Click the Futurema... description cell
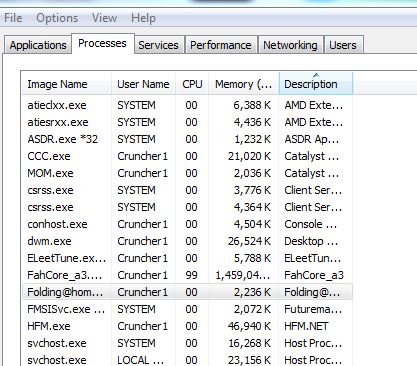The image size is (417, 366). (313, 309)
